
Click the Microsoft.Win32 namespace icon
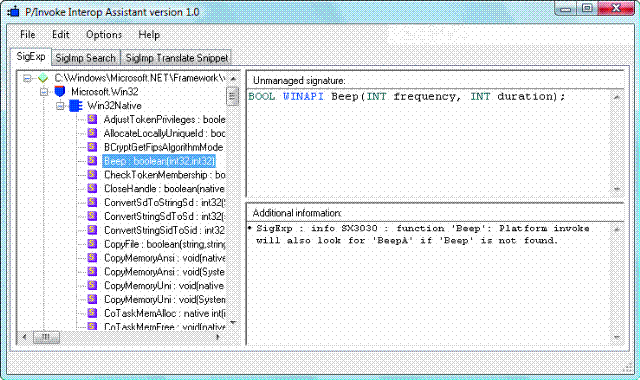tap(60, 91)
